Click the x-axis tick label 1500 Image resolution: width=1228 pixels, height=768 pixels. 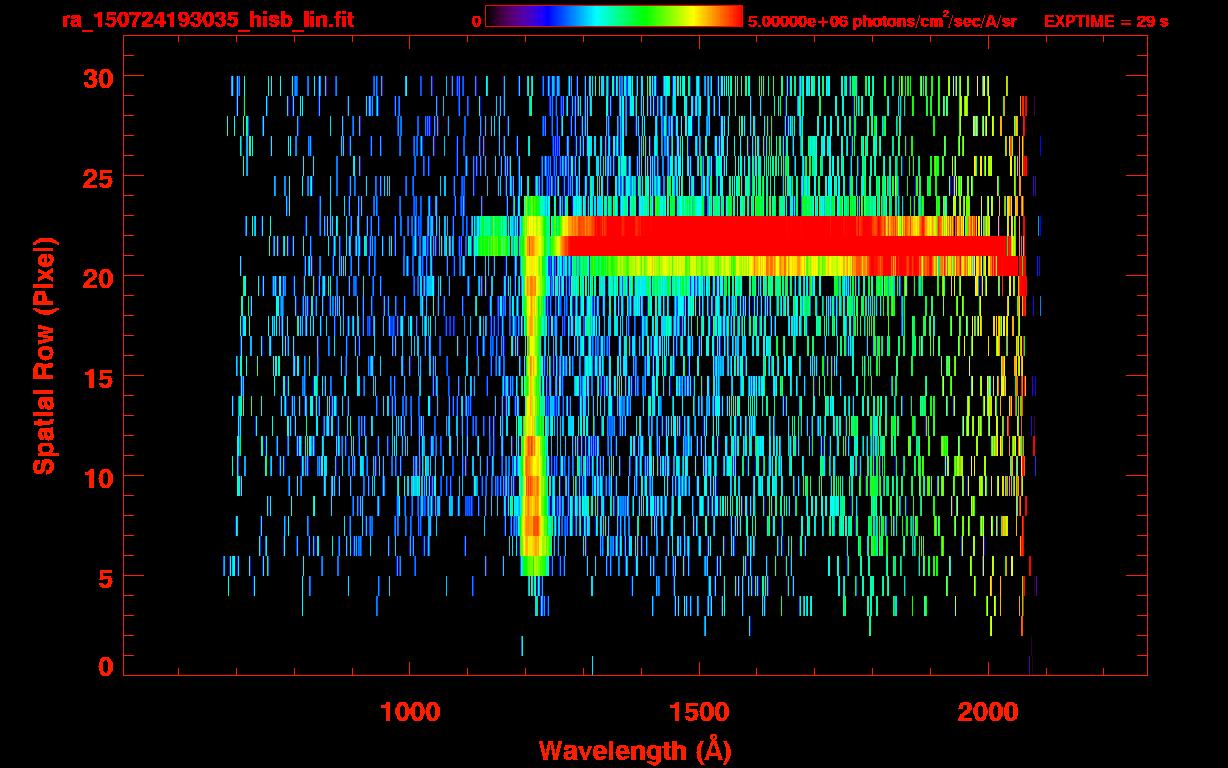click(698, 712)
